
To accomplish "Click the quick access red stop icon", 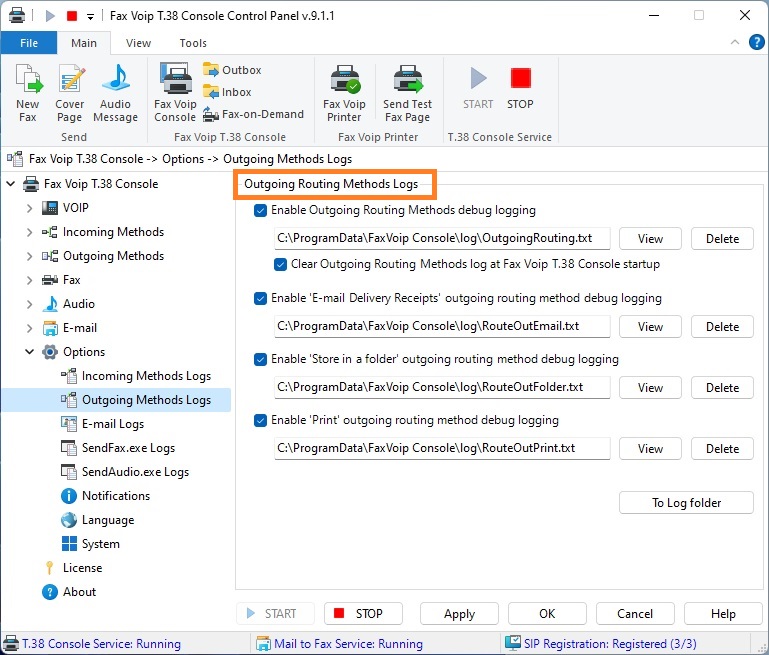I will 72,16.
